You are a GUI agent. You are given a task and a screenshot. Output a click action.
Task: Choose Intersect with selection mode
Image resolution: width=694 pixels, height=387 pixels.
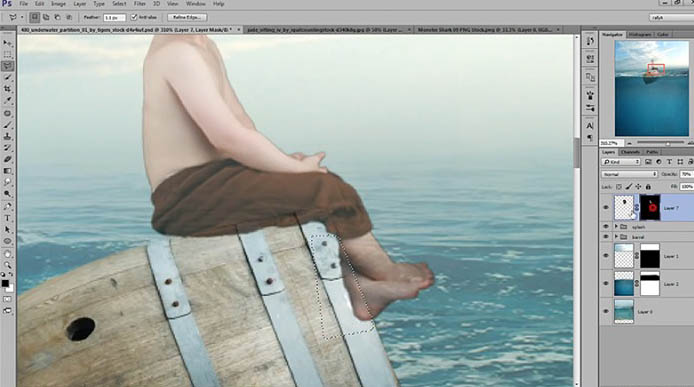69,17
